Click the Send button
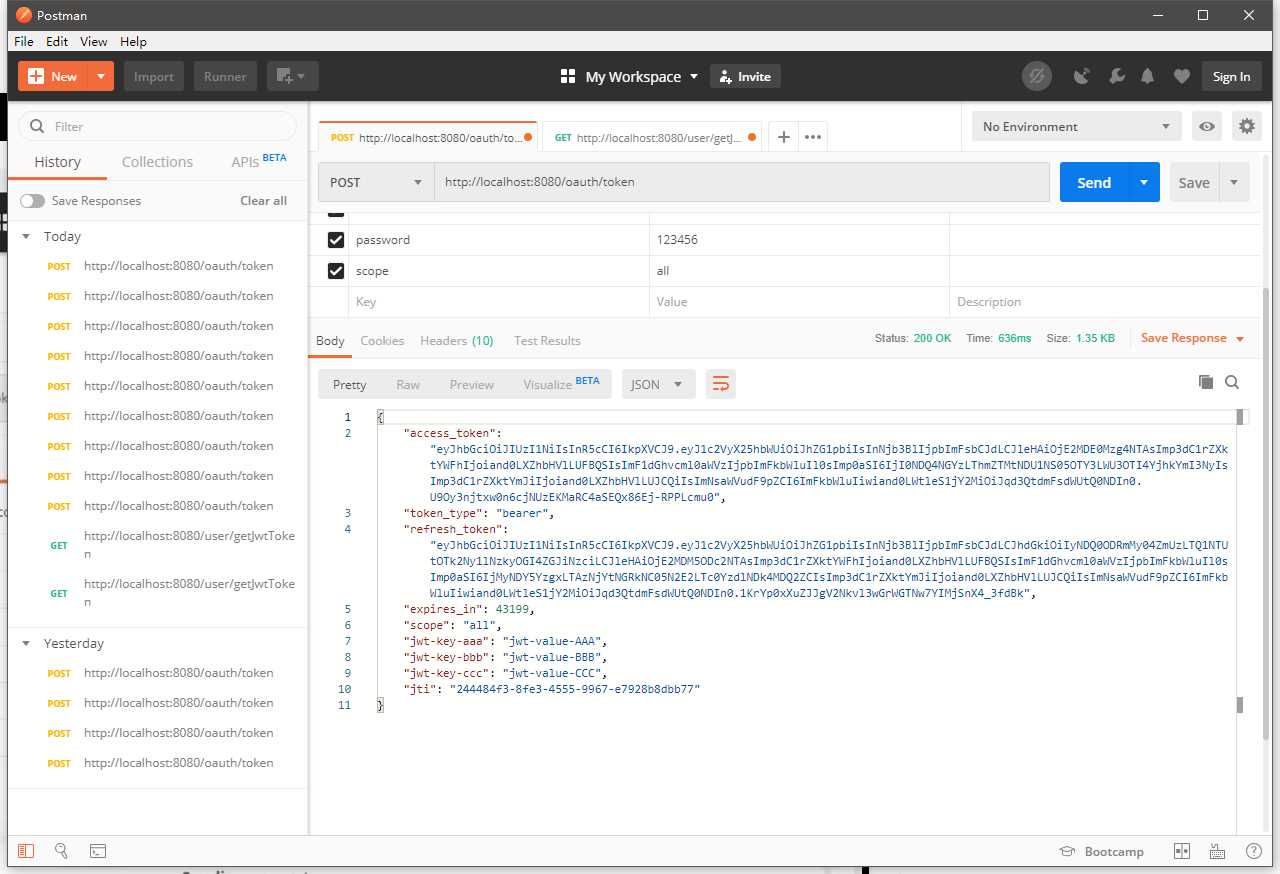The height and width of the screenshot is (874, 1280). [x=1094, y=182]
